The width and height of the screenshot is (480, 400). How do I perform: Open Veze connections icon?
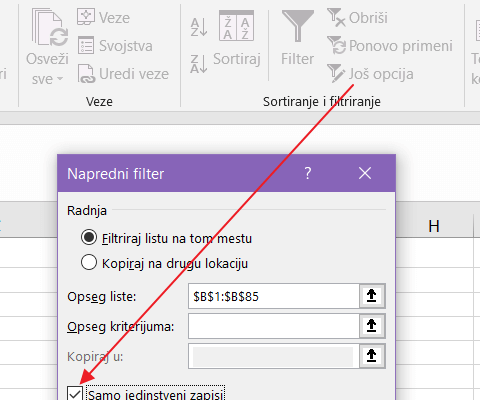click(x=86, y=17)
